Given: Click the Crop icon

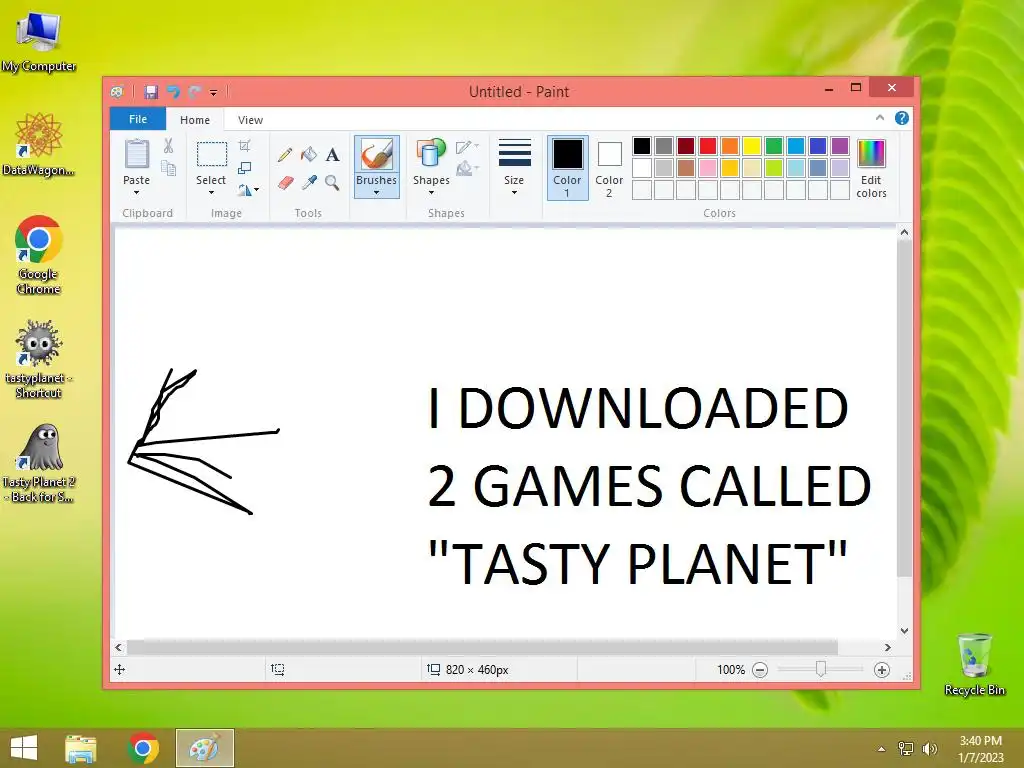Looking at the screenshot, I should 244,146.
